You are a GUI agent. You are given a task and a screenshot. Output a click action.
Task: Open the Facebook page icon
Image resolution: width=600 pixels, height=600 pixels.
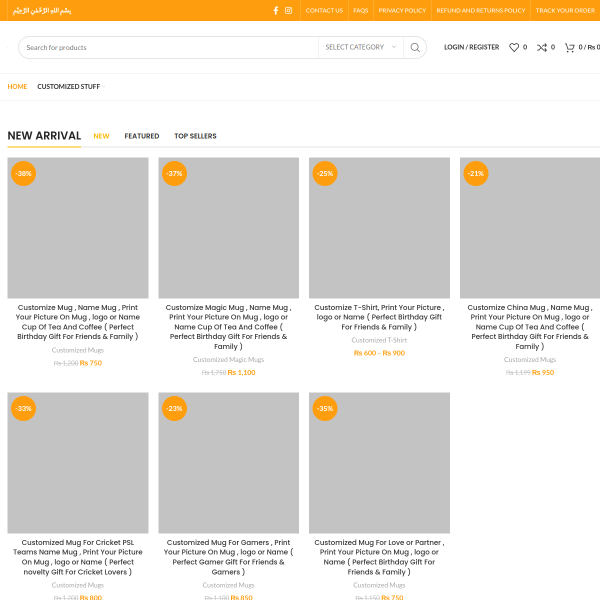(x=276, y=10)
